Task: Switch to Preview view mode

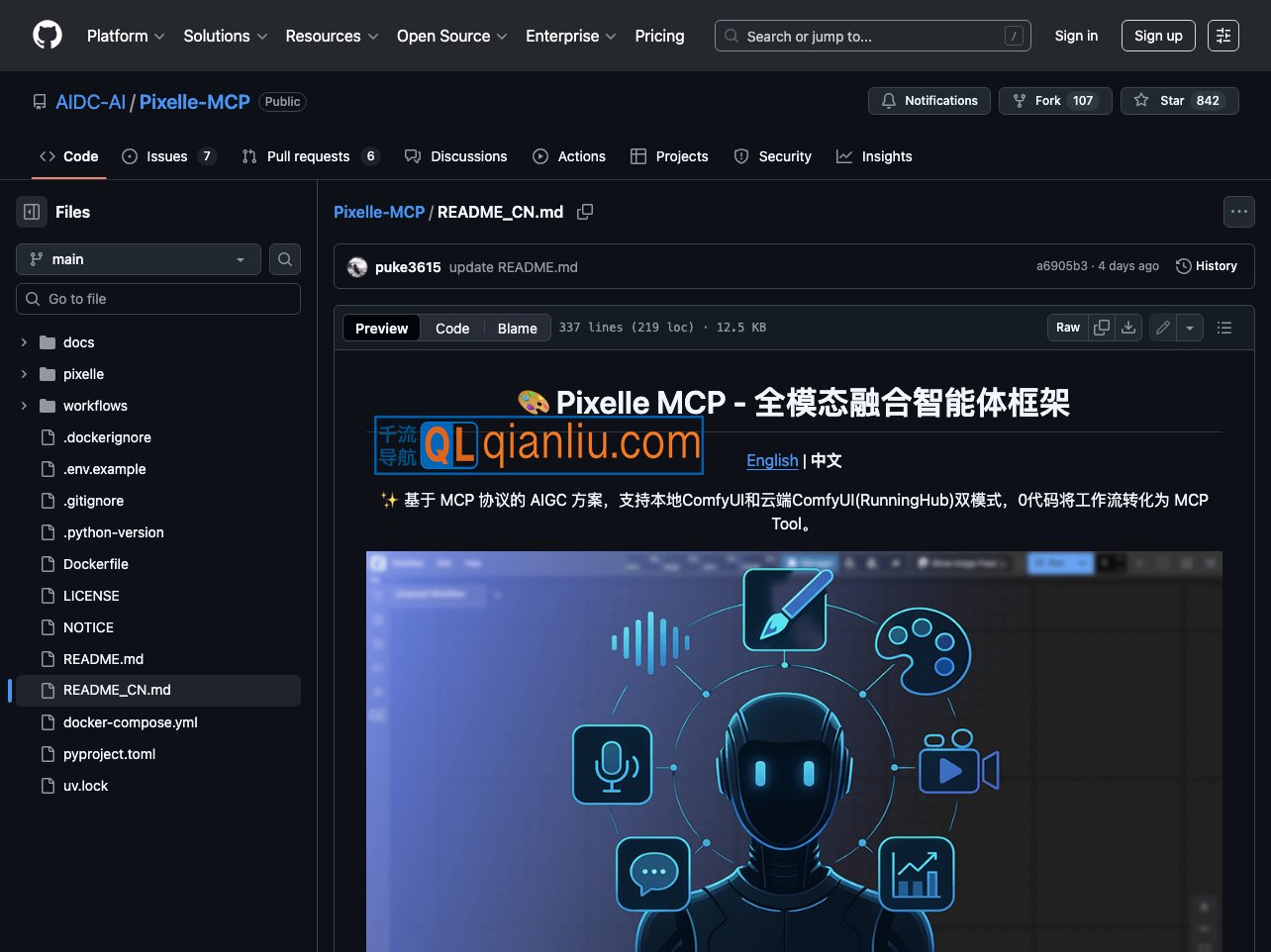Action: pyautogui.click(x=381, y=329)
